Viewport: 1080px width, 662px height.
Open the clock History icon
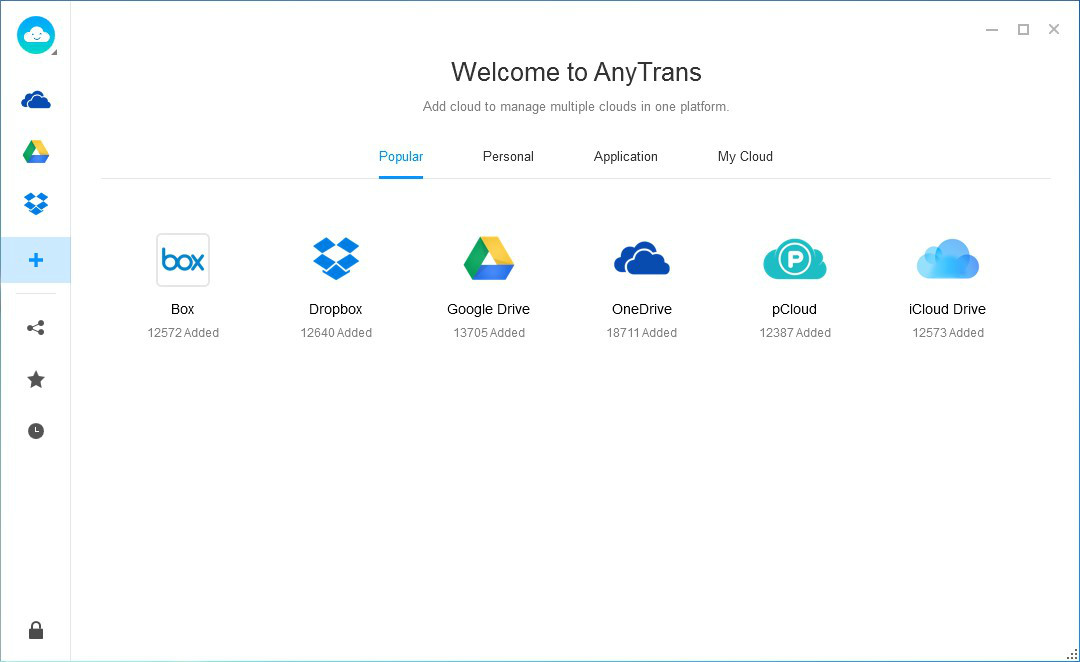point(36,431)
